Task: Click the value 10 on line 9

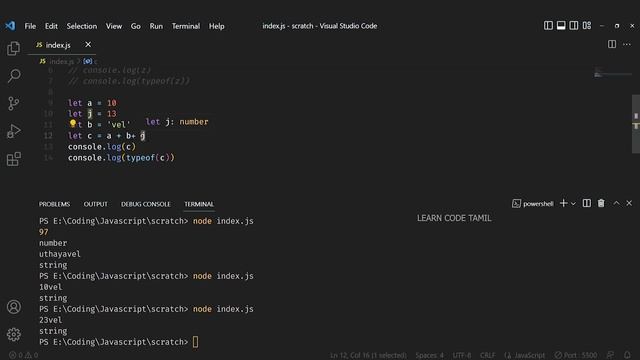Action: pos(111,103)
